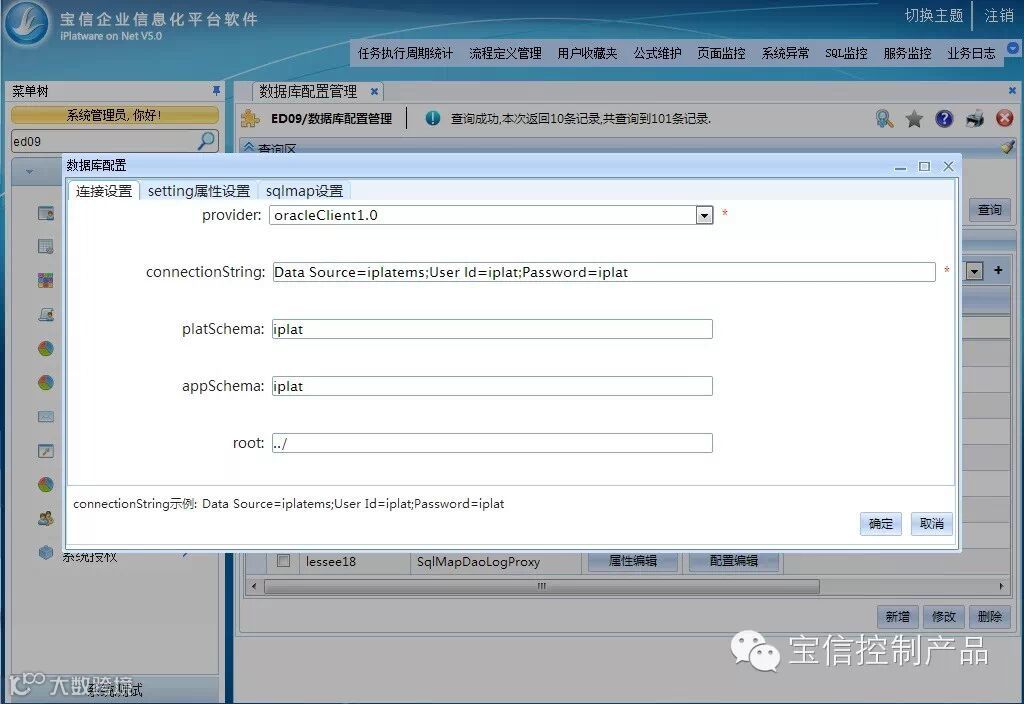Click the root input field
This screenshot has height=704, width=1024.
[x=492, y=443]
